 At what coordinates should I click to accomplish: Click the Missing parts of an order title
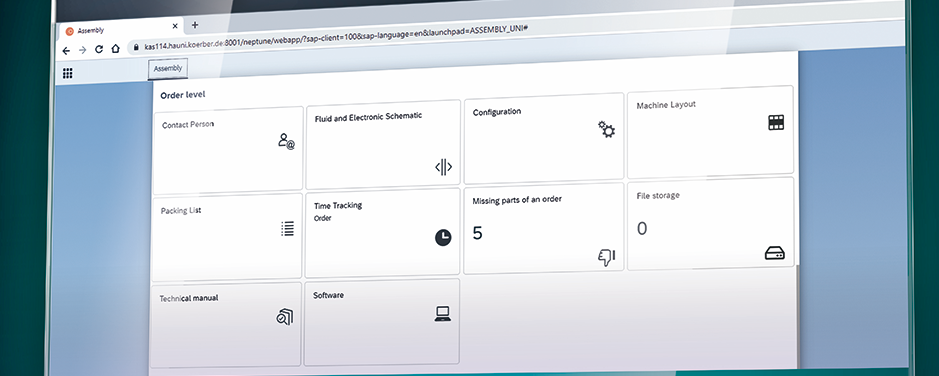pos(517,199)
